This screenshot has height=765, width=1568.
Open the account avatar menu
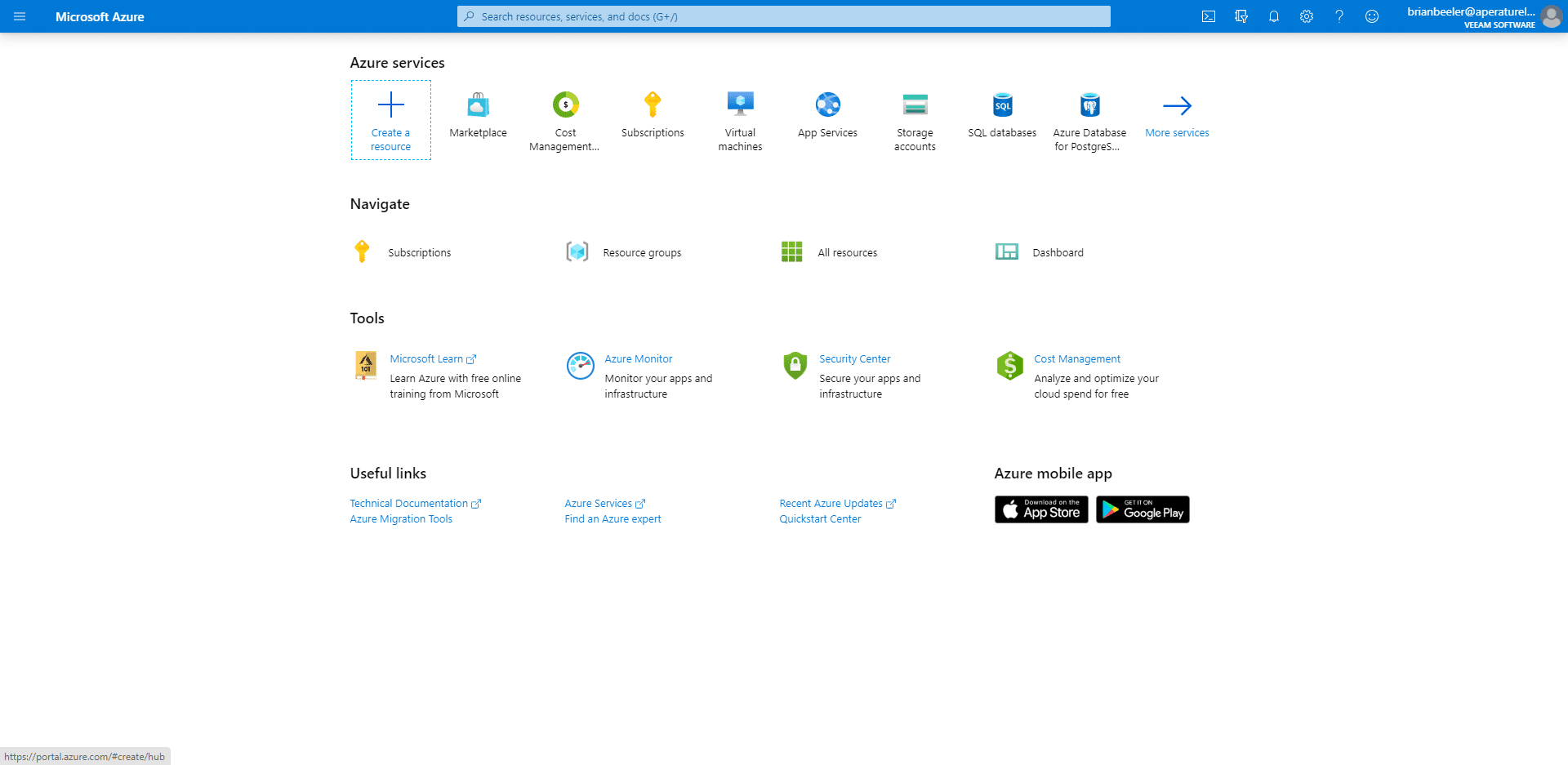pyautogui.click(x=1552, y=16)
